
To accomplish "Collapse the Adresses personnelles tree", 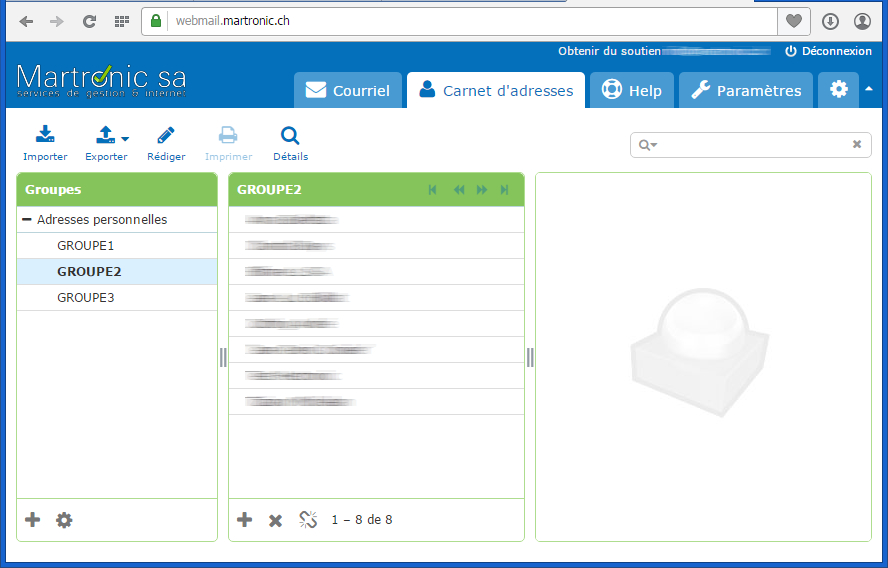I will pos(27,220).
